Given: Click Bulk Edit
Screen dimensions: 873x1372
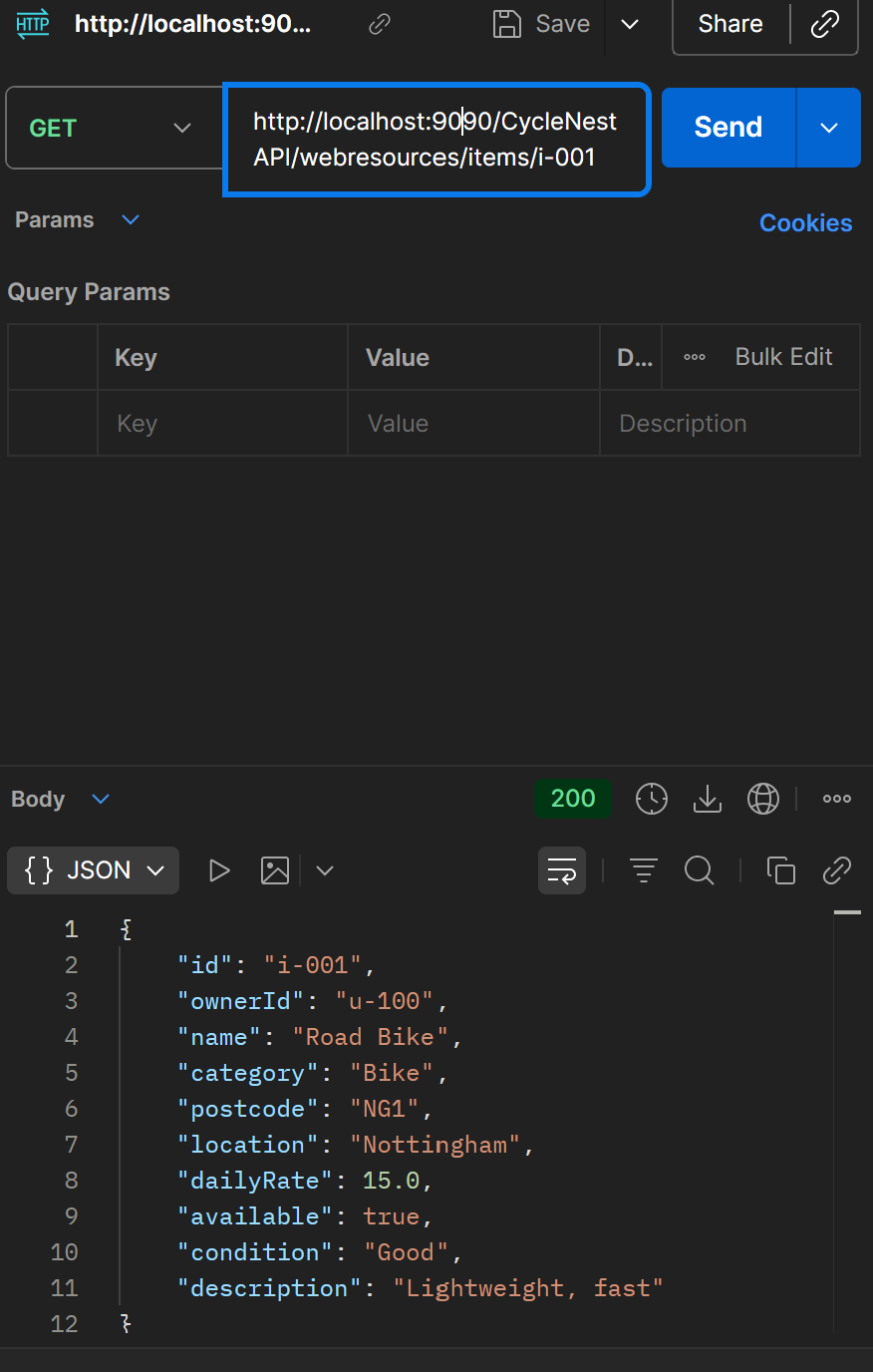Looking at the screenshot, I should click(x=783, y=357).
